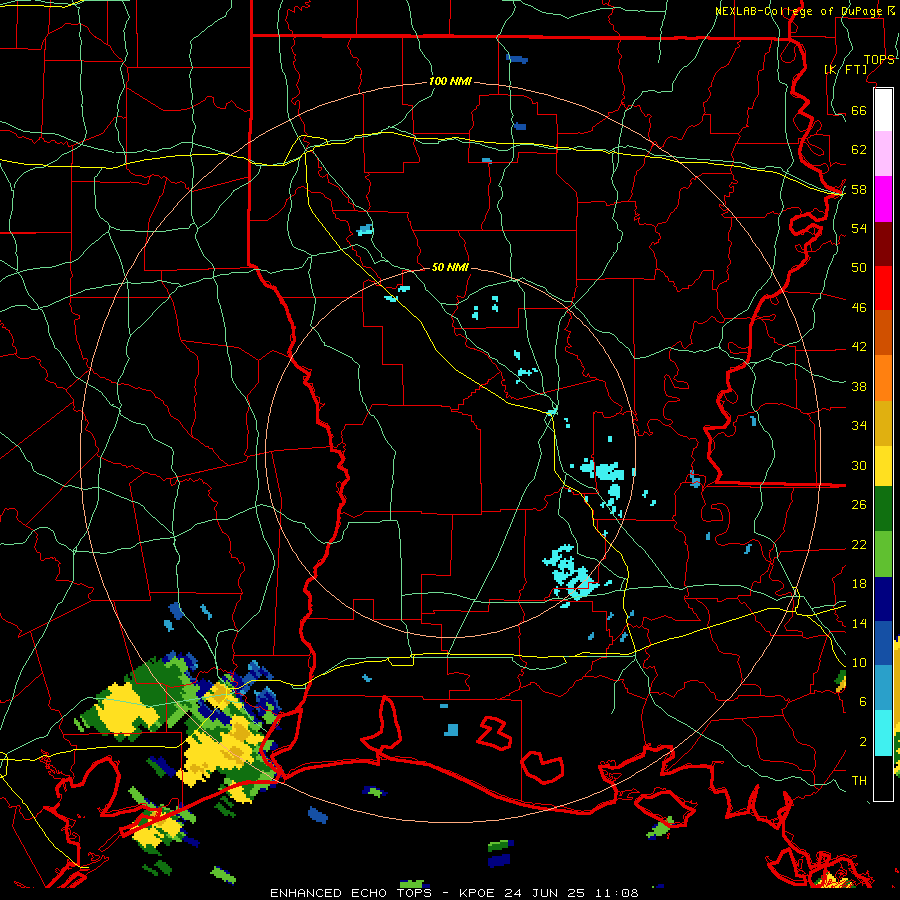Click the 50 value on the legend scale
Screen dimensions: 900x900
pyautogui.click(x=859, y=267)
